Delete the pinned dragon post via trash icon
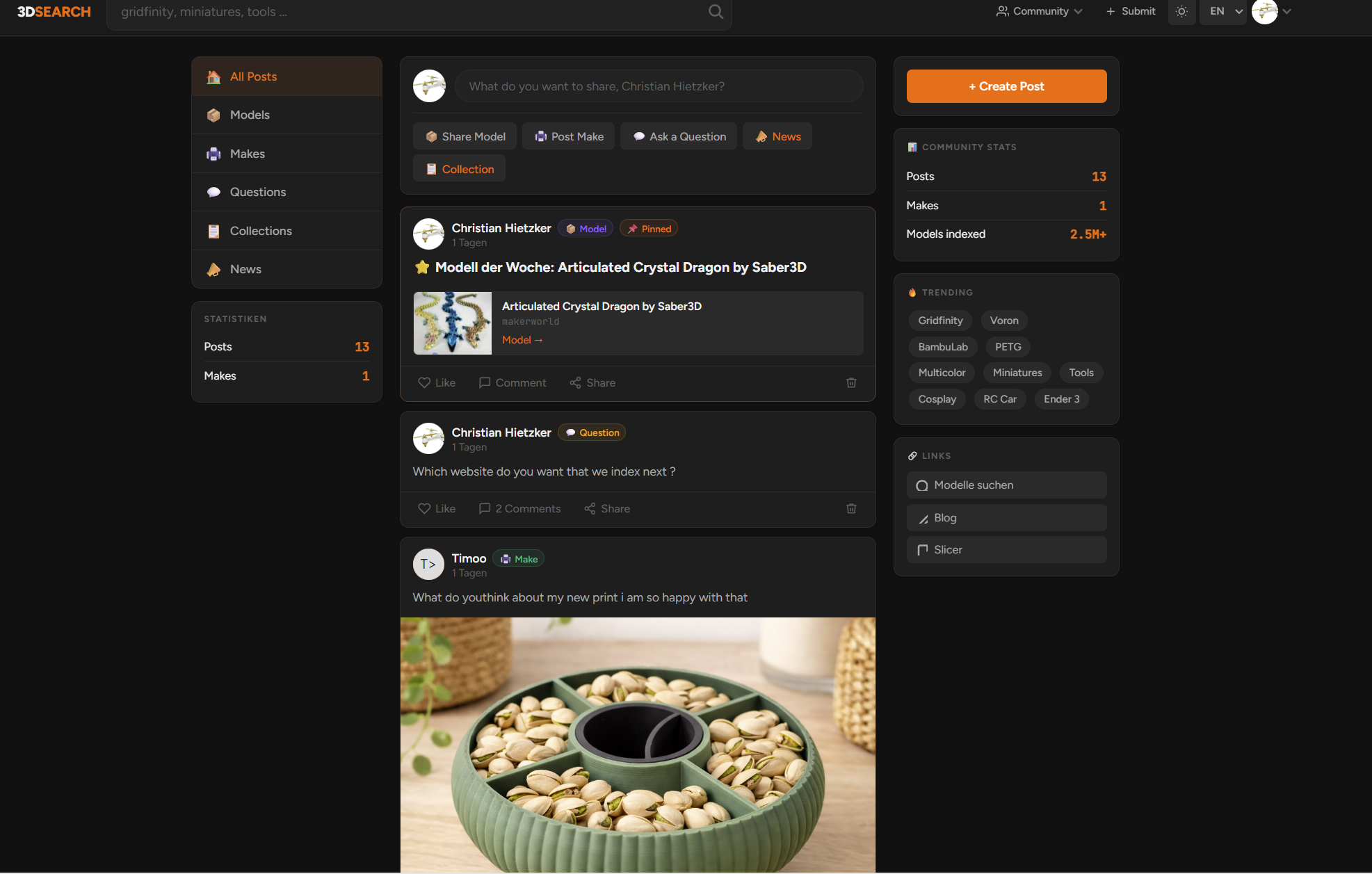This screenshot has height=874, width=1372. pos(851,382)
